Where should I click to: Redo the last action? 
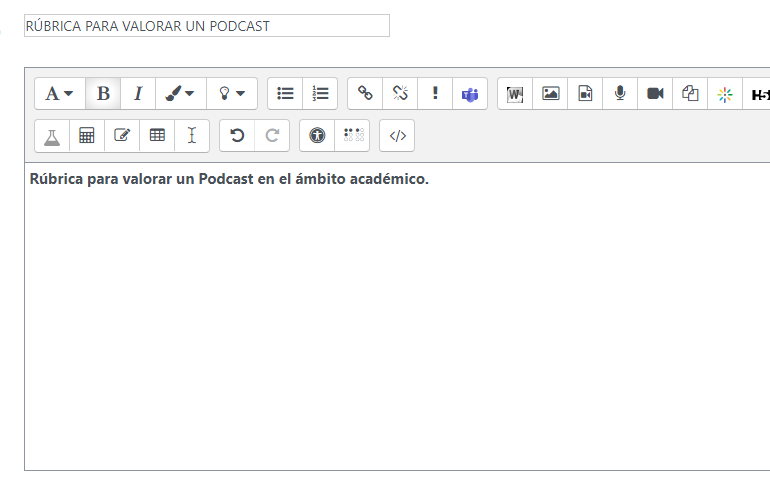[x=272, y=135]
